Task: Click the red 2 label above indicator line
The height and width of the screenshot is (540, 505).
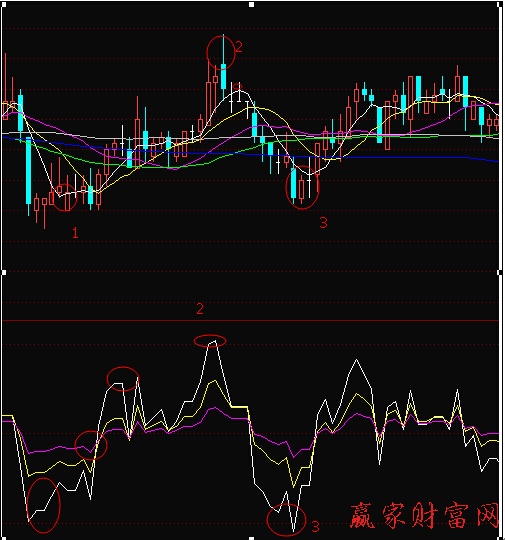Action: (200, 309)
